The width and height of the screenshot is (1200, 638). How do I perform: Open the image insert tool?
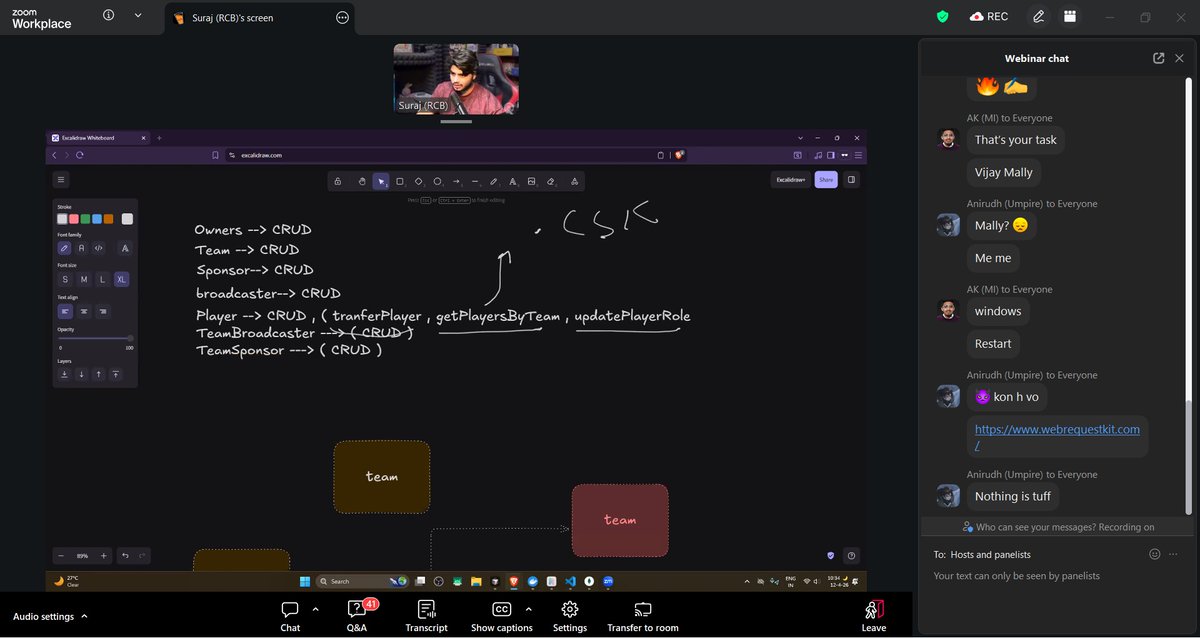[532, 181]
